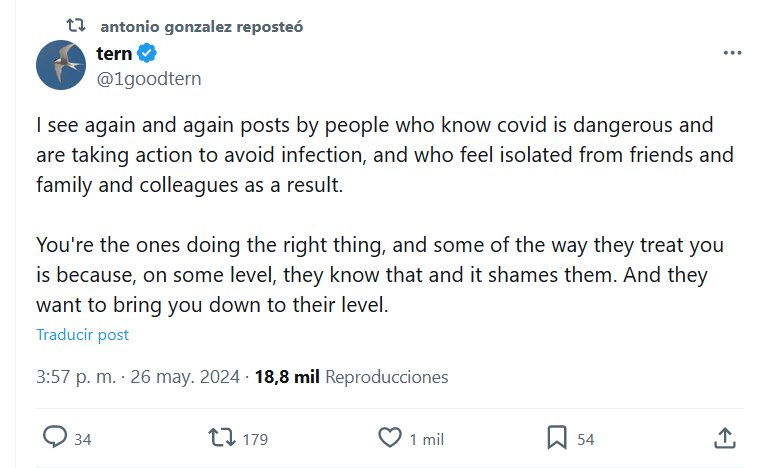View the 18,8 mil Reproducciones stats

click(x=351, y=377)
